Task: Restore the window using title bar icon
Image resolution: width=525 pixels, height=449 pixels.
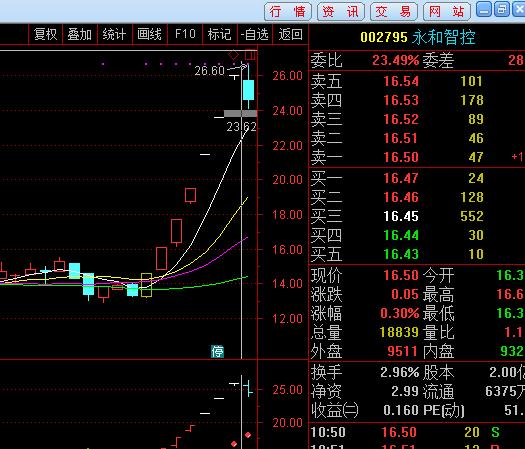Action: 502,9
